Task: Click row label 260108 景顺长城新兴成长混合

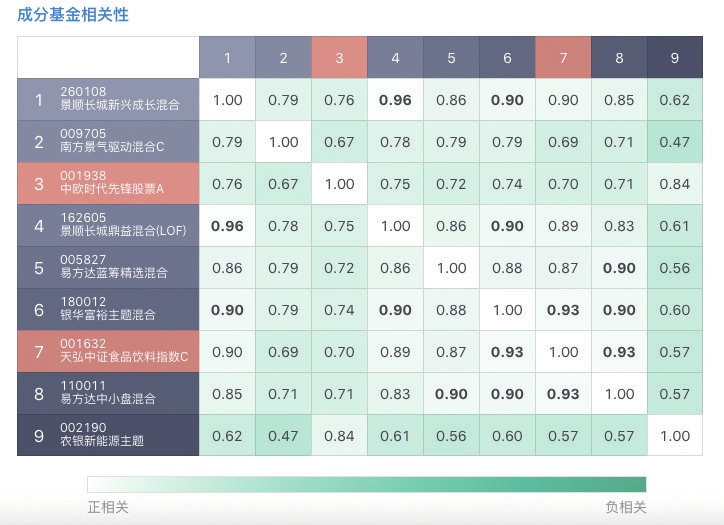Action: pyautogui.click(x=108, y=99)
